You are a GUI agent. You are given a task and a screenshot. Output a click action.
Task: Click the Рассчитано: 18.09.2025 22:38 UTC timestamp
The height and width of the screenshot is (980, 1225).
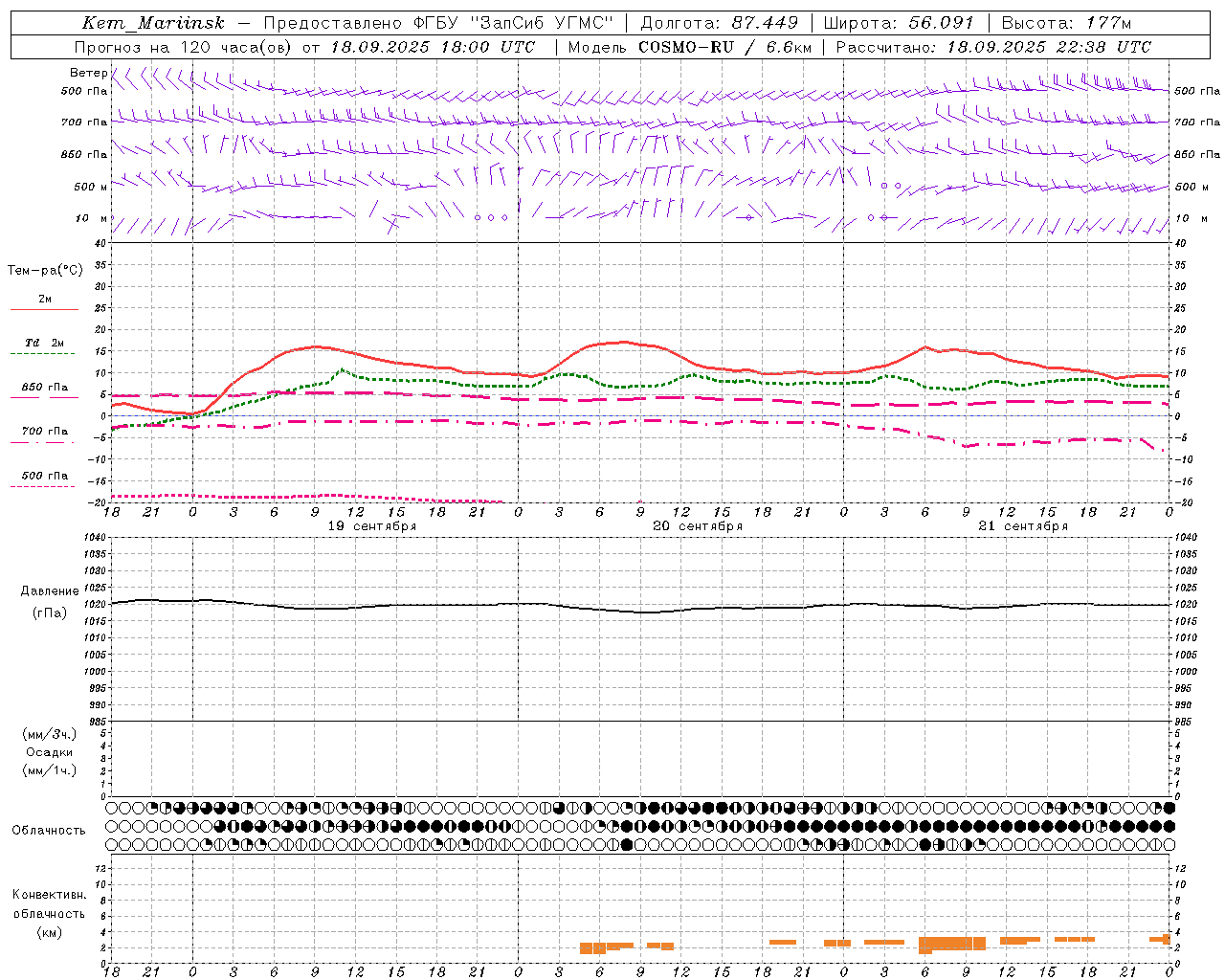pyautogui.click(x=993, y=47)
